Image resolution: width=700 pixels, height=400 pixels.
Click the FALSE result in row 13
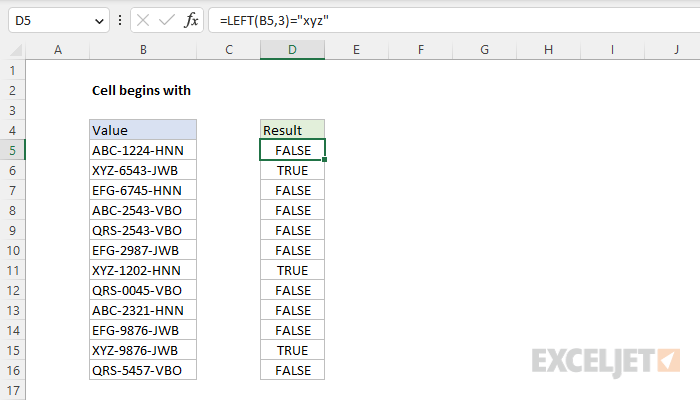point(292,310)
